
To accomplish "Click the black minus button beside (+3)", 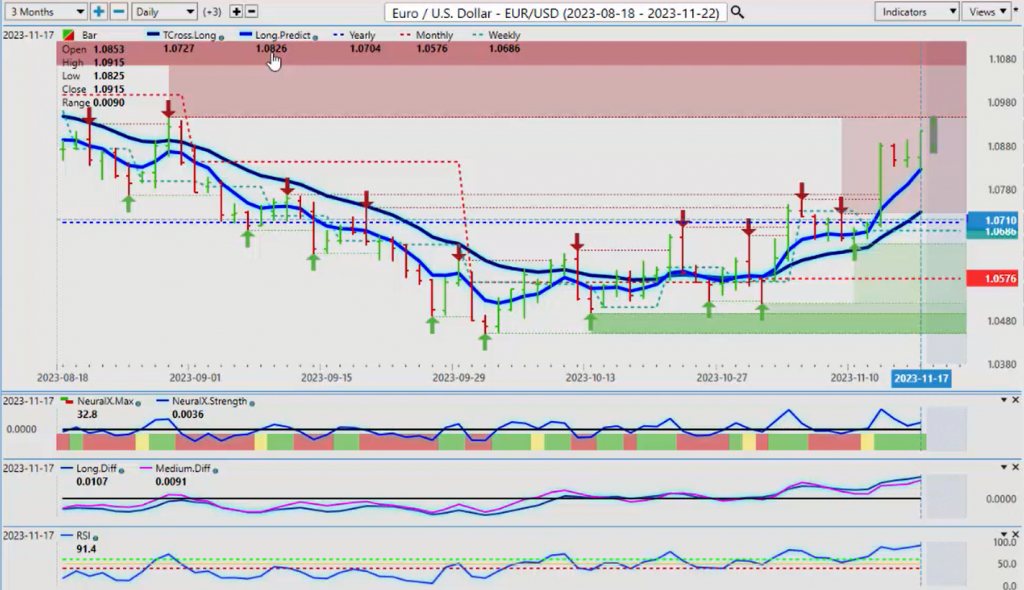I will tap(251, 11).
